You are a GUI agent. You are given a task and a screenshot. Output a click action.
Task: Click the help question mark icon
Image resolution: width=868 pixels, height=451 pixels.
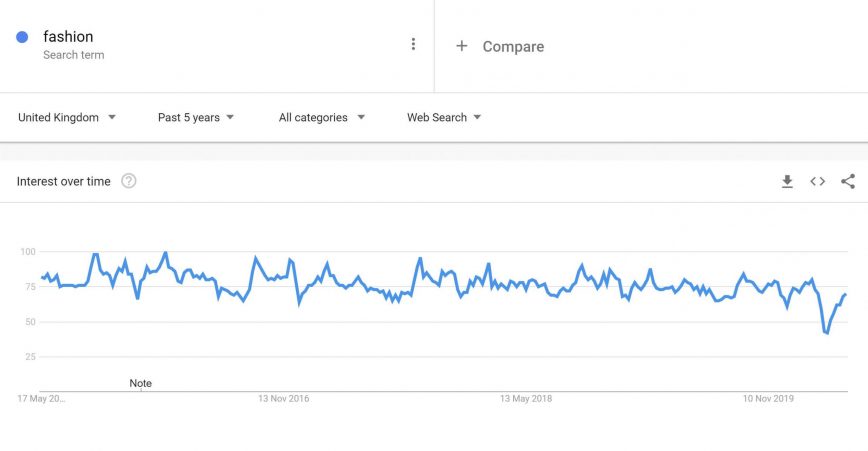tap(129, 181)
